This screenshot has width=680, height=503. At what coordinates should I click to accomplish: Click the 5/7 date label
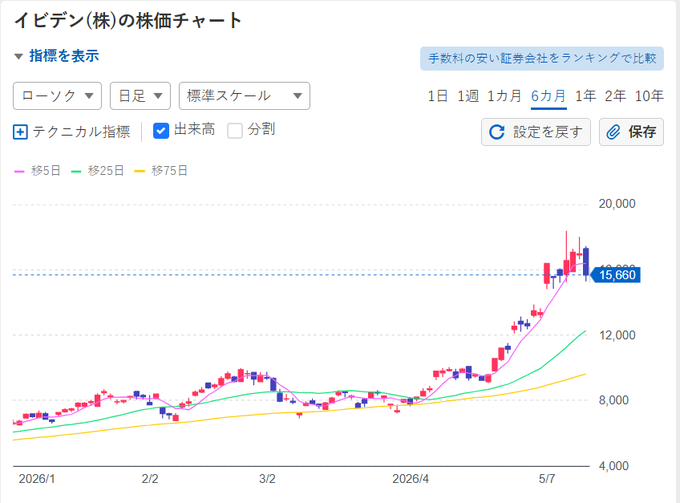pyautogui.click(x=546, y=479)
